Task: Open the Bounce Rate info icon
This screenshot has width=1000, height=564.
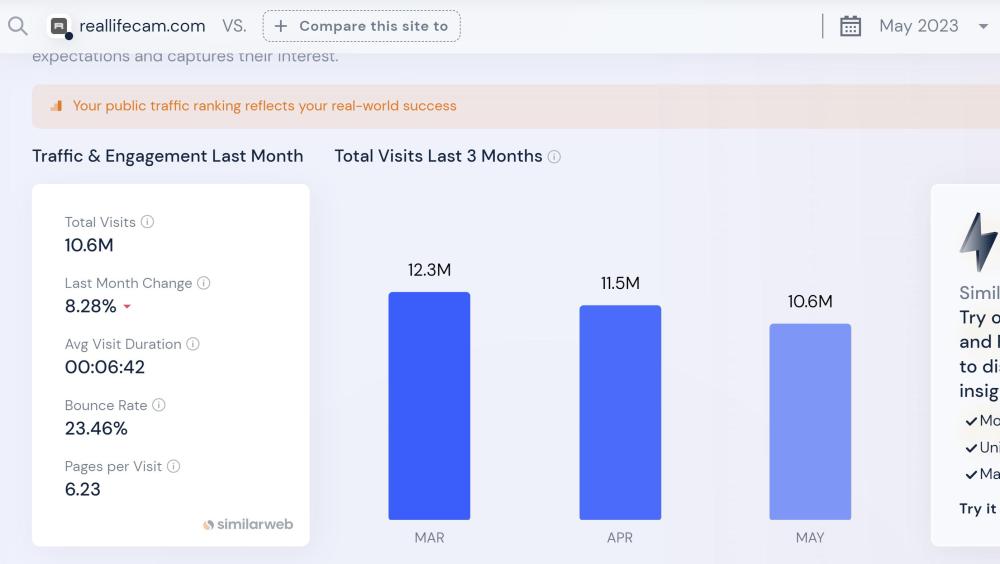Action: (159, 405)
